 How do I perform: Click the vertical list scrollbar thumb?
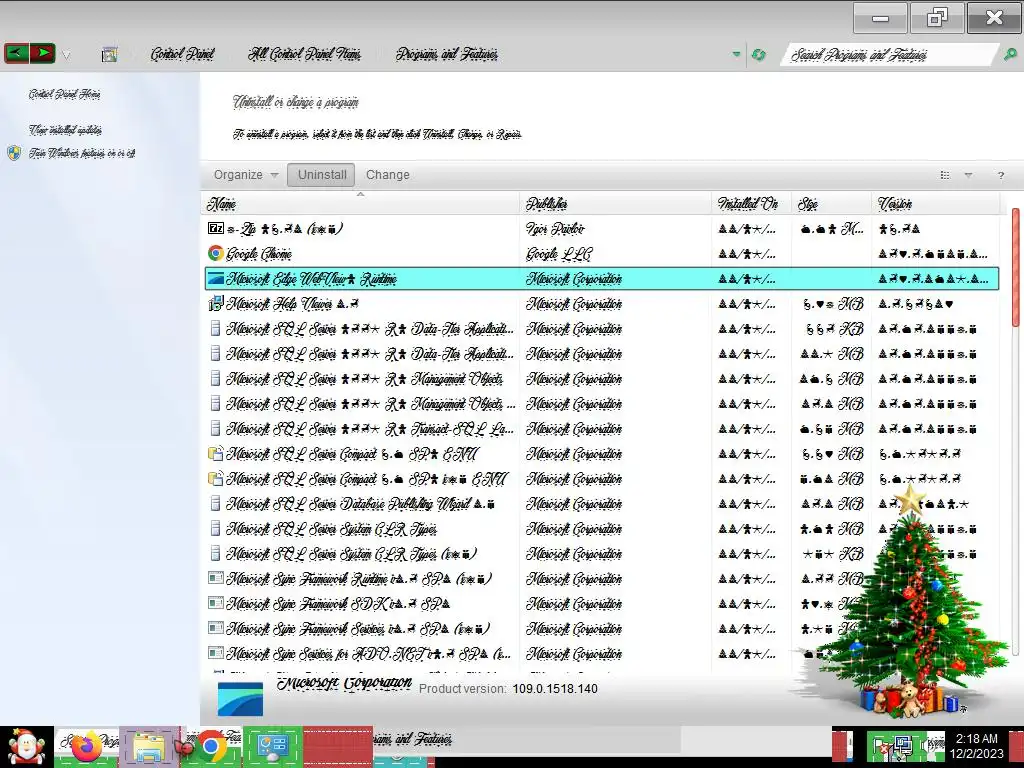click(1016, 268)
